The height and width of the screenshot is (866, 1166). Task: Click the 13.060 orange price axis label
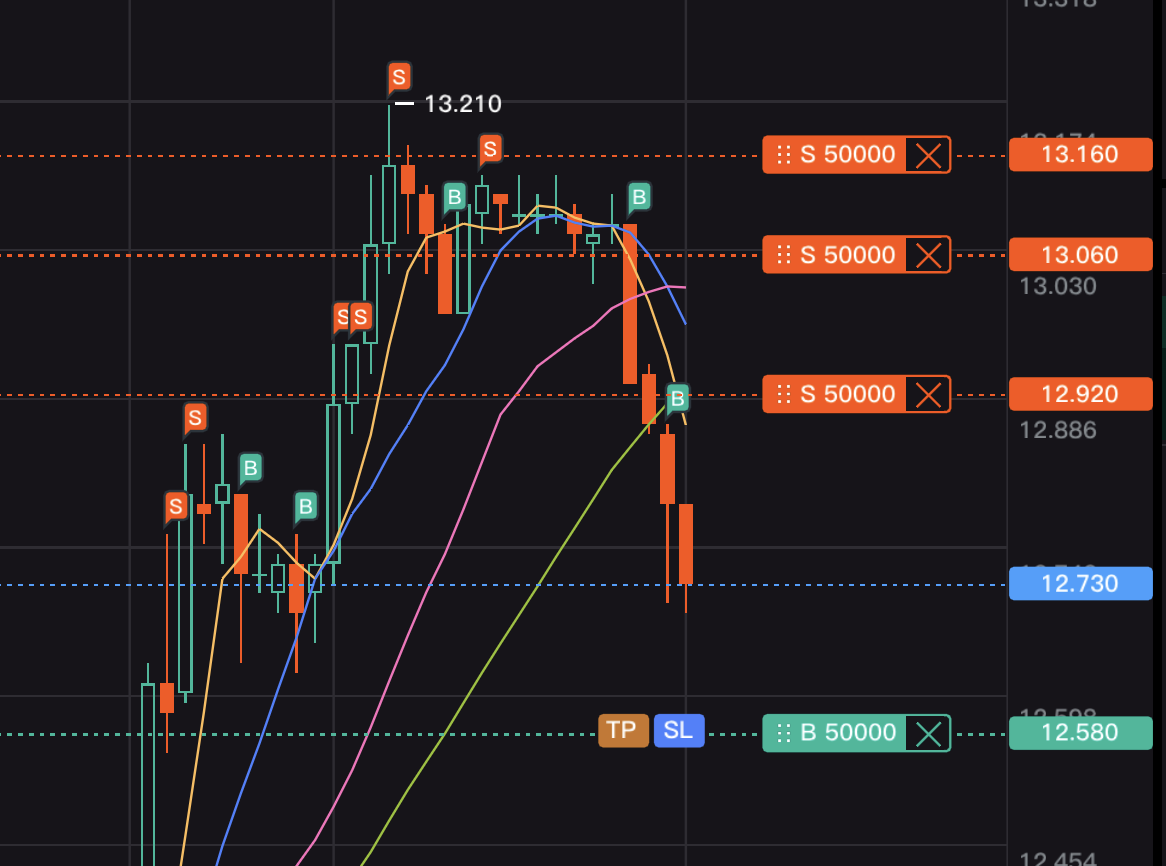tap(1080, 255)
